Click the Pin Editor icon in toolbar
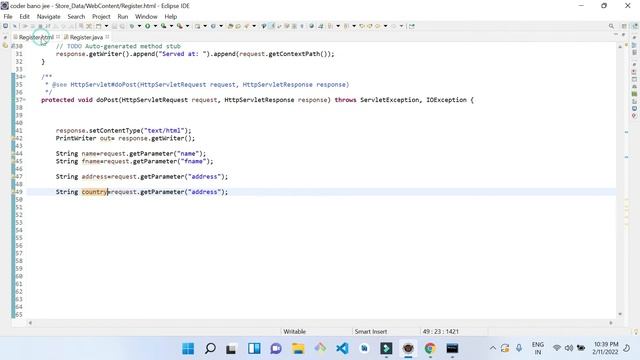 coord(412,26)
